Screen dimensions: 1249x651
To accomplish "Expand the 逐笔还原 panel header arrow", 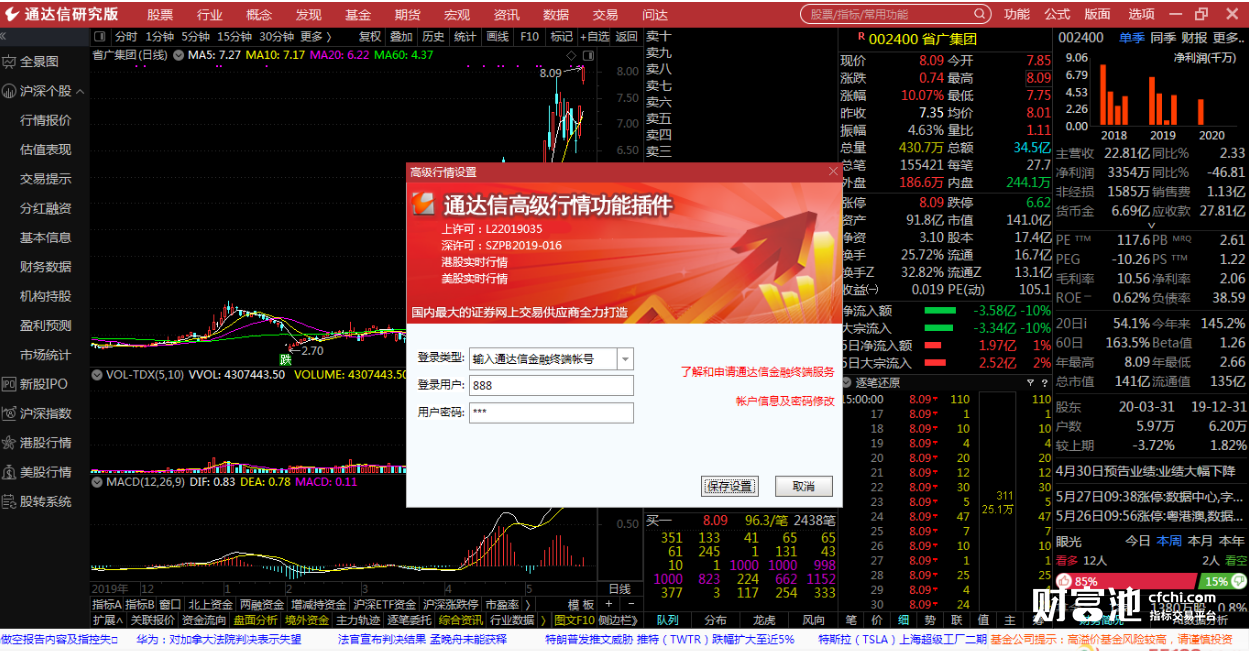I will (847, 383).
